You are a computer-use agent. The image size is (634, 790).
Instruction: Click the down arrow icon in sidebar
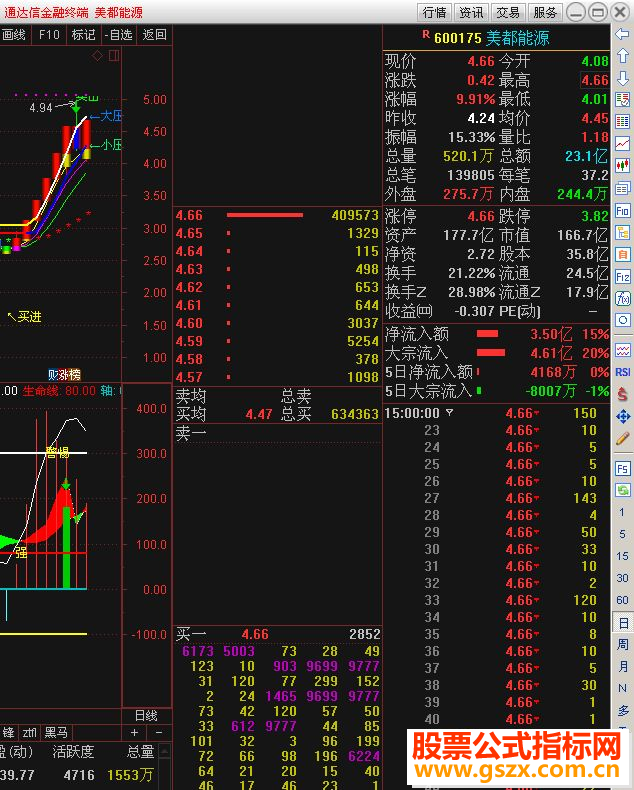622,78
